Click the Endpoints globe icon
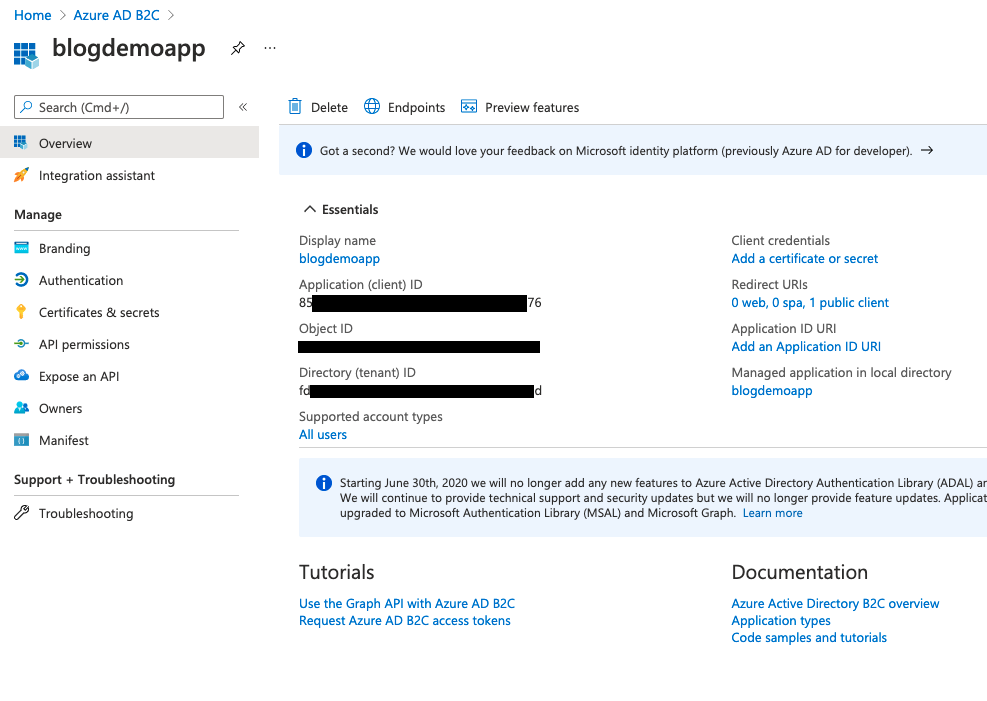 pyautogui.click(x=372, y=106)
